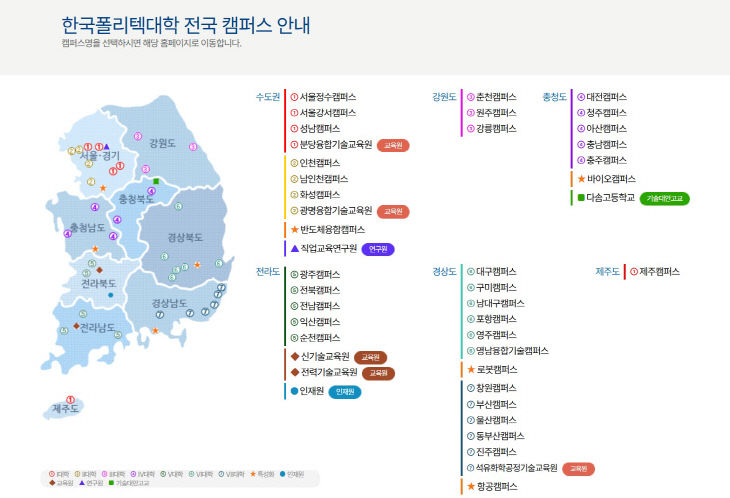The width and height of the screenshot is (730, 498).
Task: Click the 교육원 badge next to 석유화학공정기술교육원
Action: tap(578, 469)
